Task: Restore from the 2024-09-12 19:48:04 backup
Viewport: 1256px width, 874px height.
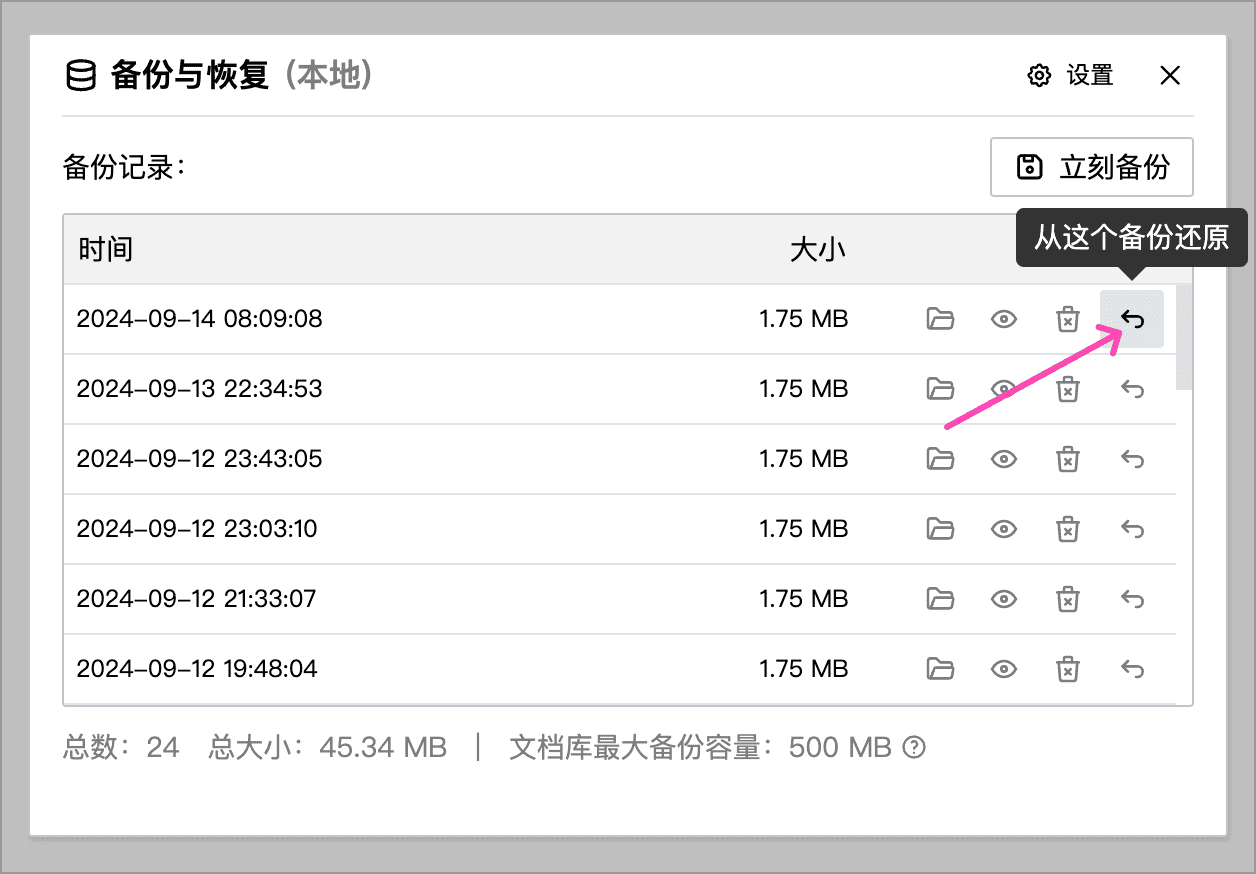Action: tap(1132, 668)
